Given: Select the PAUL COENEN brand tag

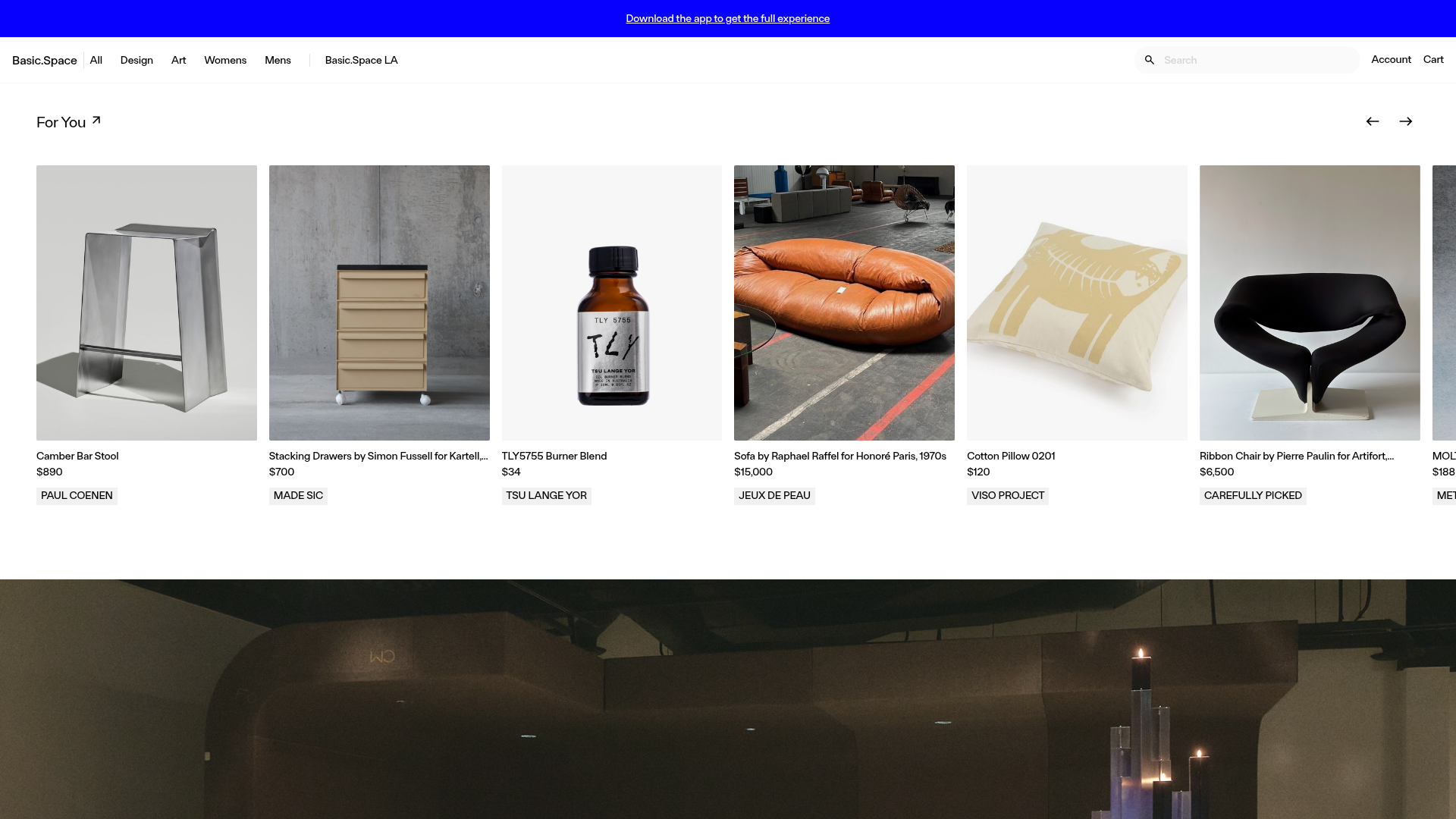Looking at the screenshot, I should [x=76, y=495].
